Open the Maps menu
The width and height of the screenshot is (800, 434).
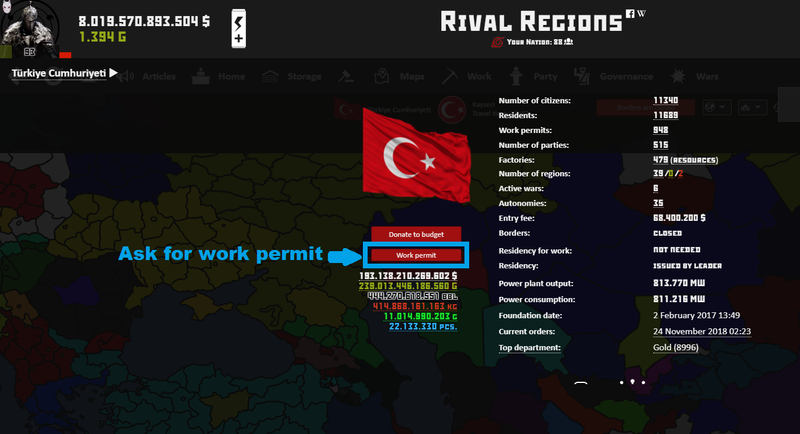pyautogui.click(x=412, y=76)
